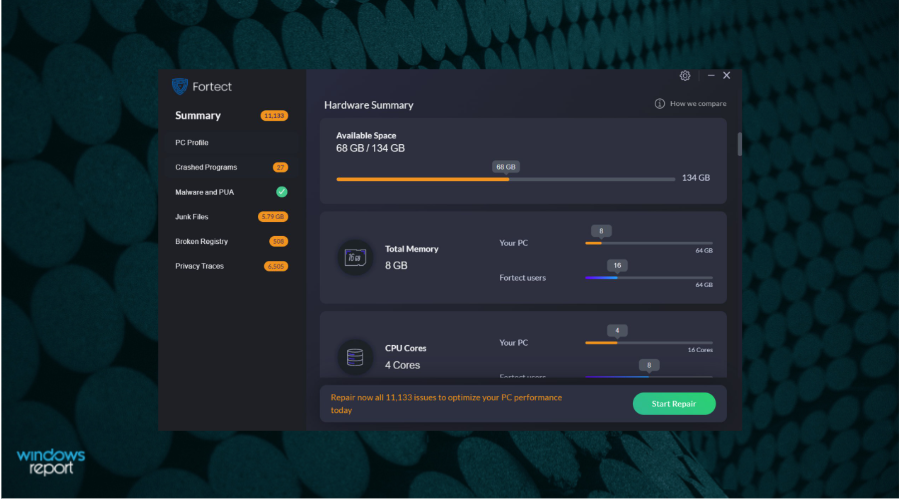The image size is (900, 500).
Task: Open the How we compare link
Action: [x=698, y=104]
